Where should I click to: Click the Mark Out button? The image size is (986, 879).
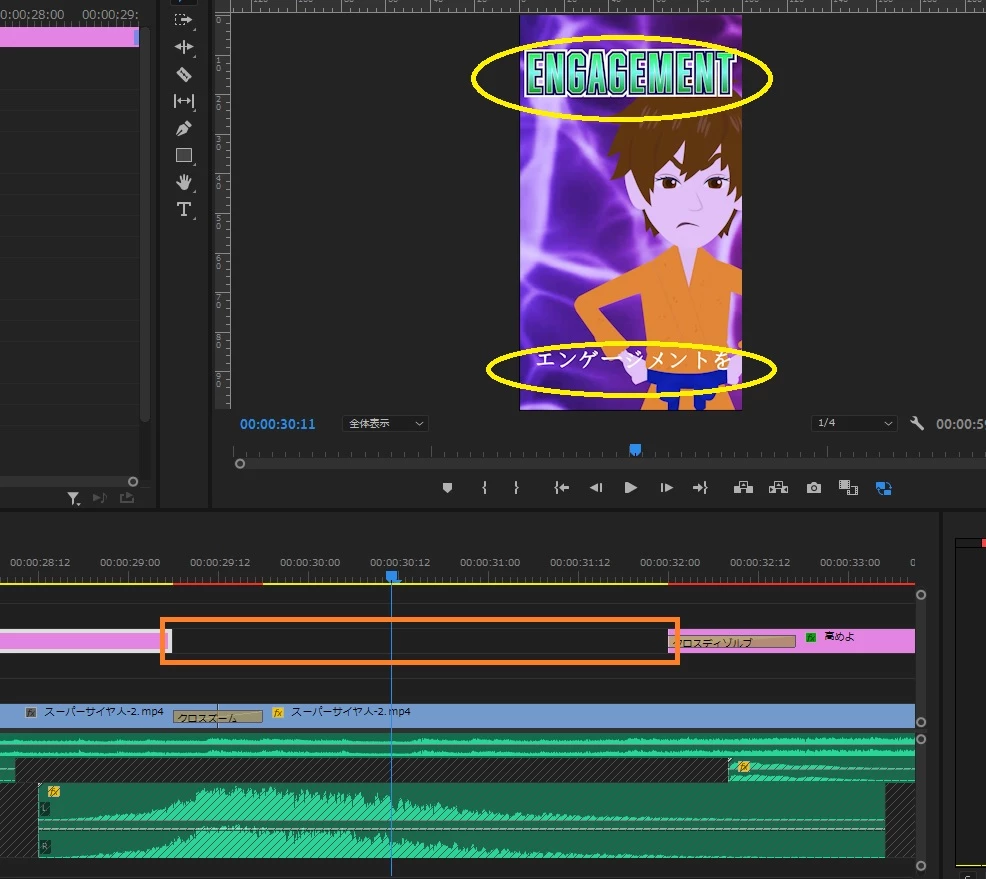[x=516, y=488]
